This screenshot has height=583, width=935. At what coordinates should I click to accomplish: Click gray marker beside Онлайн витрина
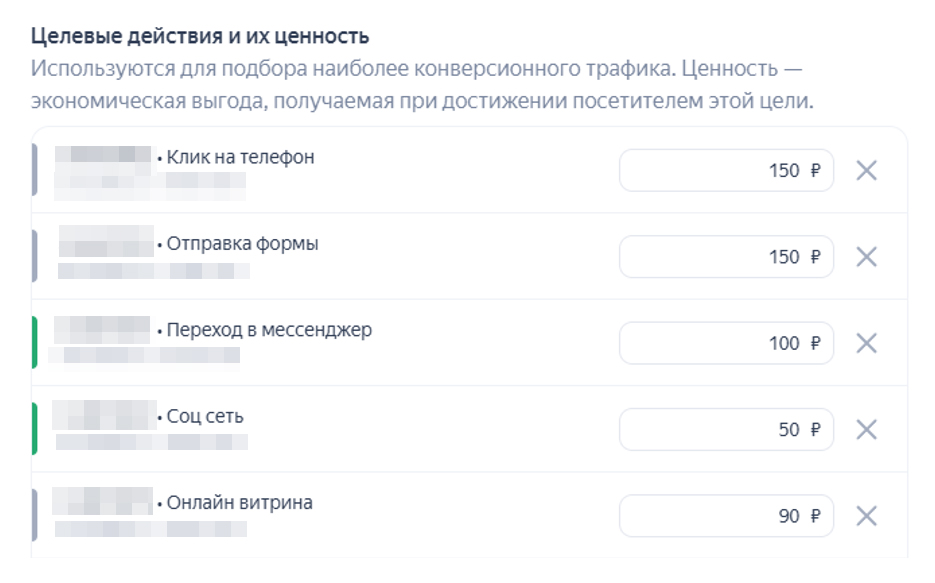click(34, 515)
